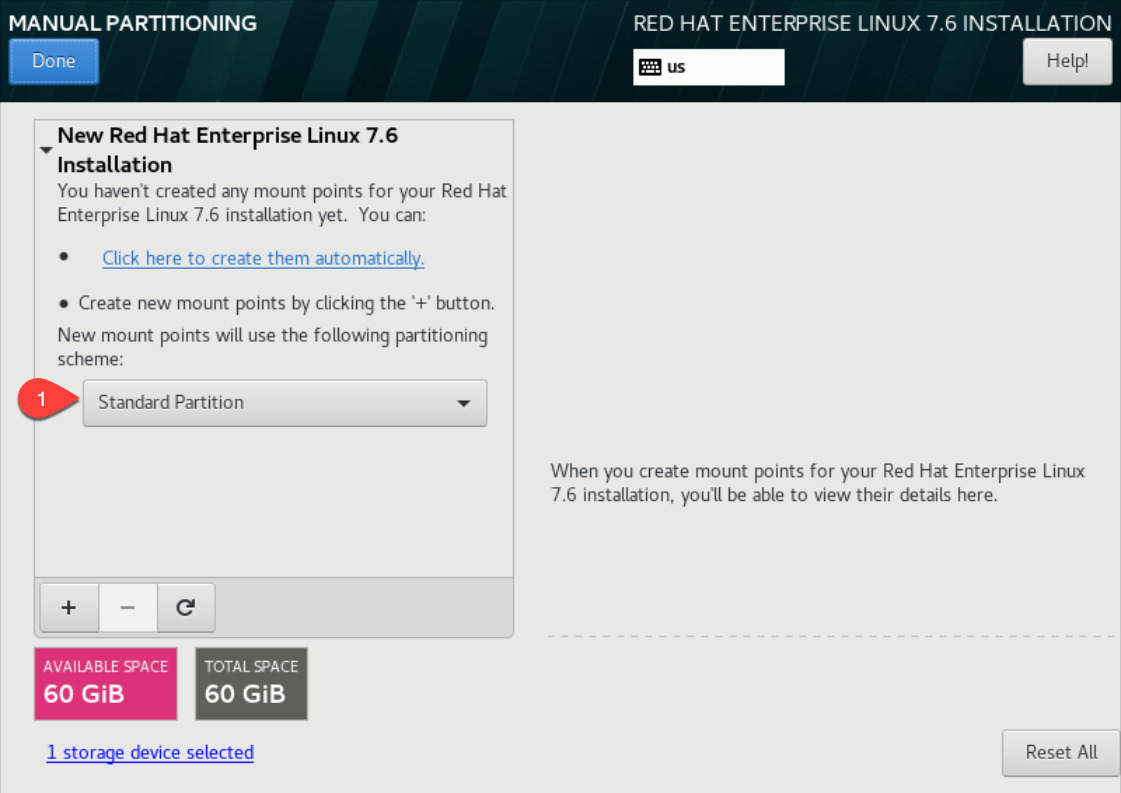Open the Help! button
The width and height of the screenshot is (1121, 793).
pos(1067,61)
